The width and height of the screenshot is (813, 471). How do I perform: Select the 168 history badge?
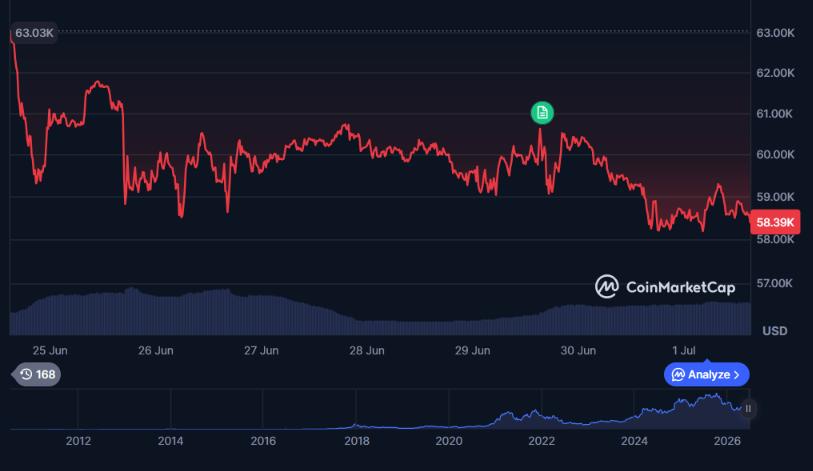click(37, 375)
